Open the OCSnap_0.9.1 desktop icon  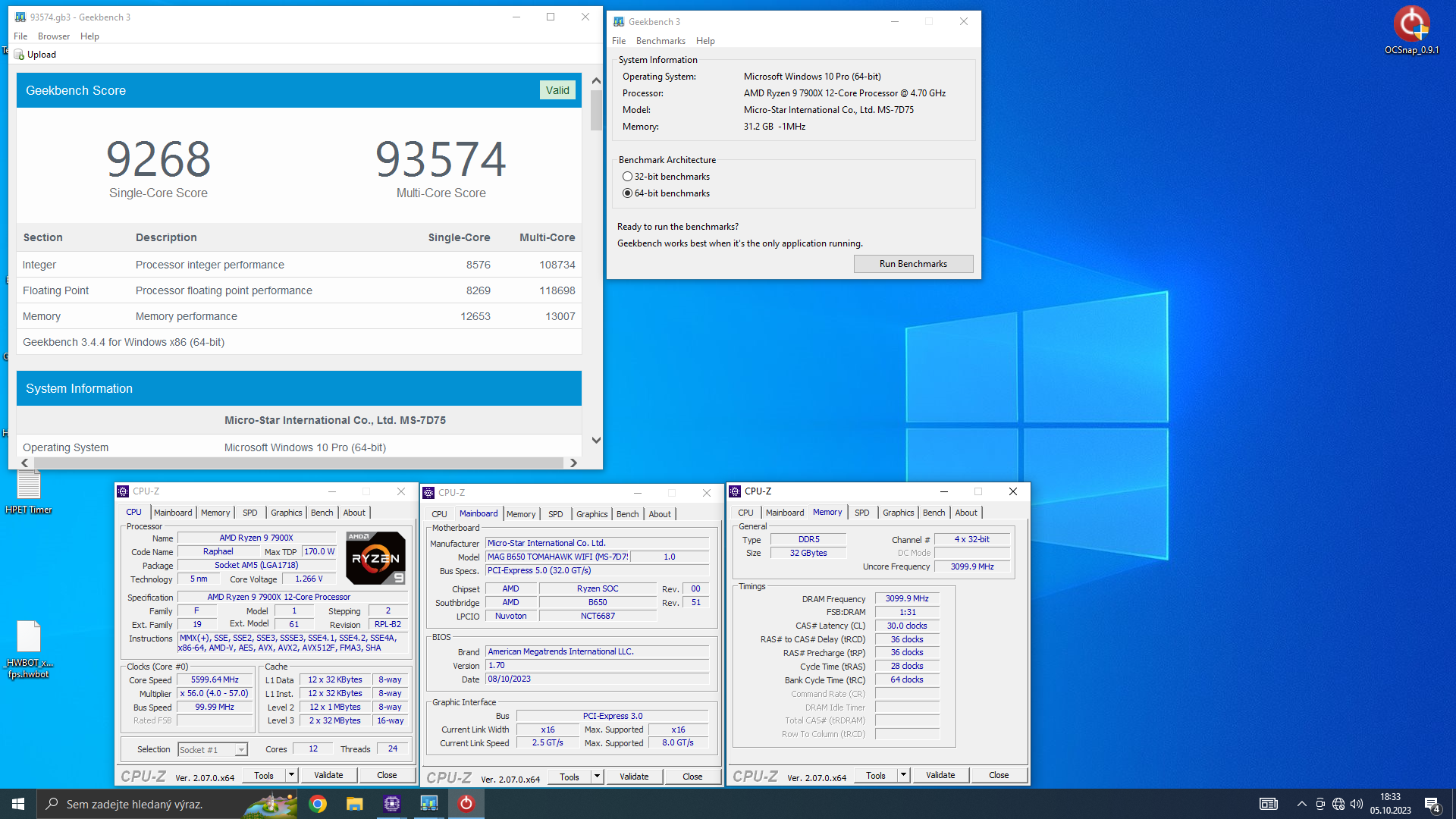[1411, 30]
